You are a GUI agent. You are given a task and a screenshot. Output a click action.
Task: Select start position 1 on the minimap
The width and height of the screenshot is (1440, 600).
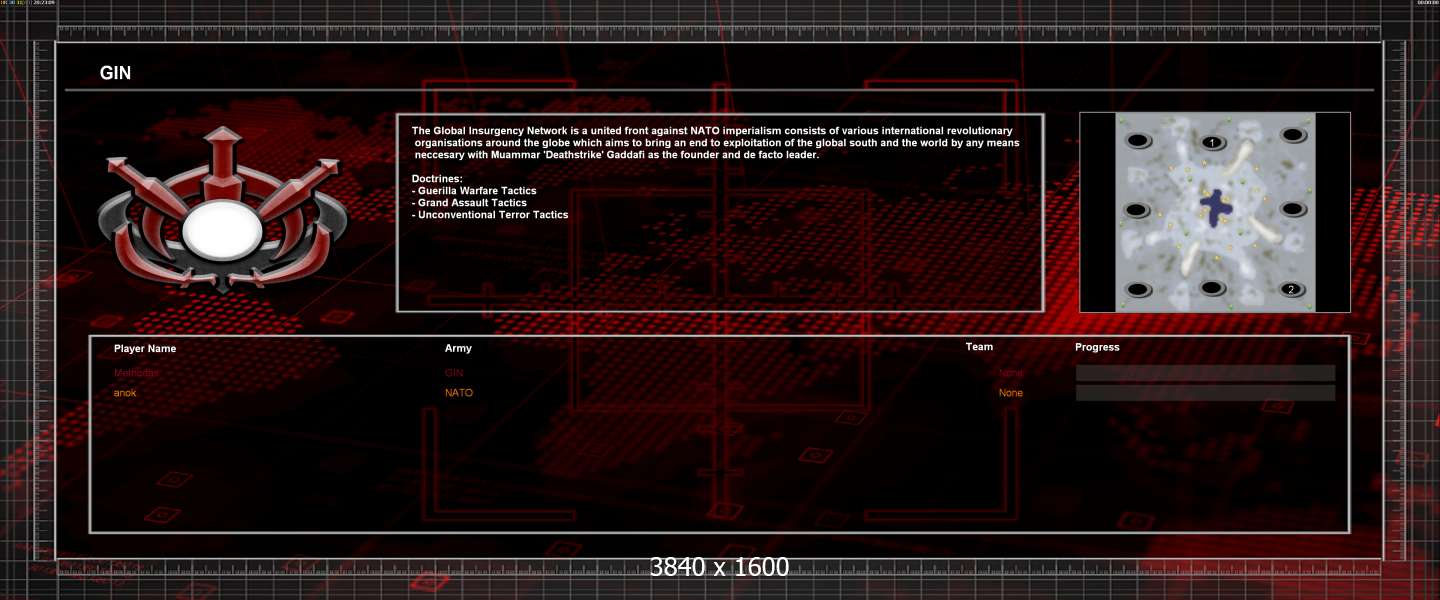[1213, 143]
